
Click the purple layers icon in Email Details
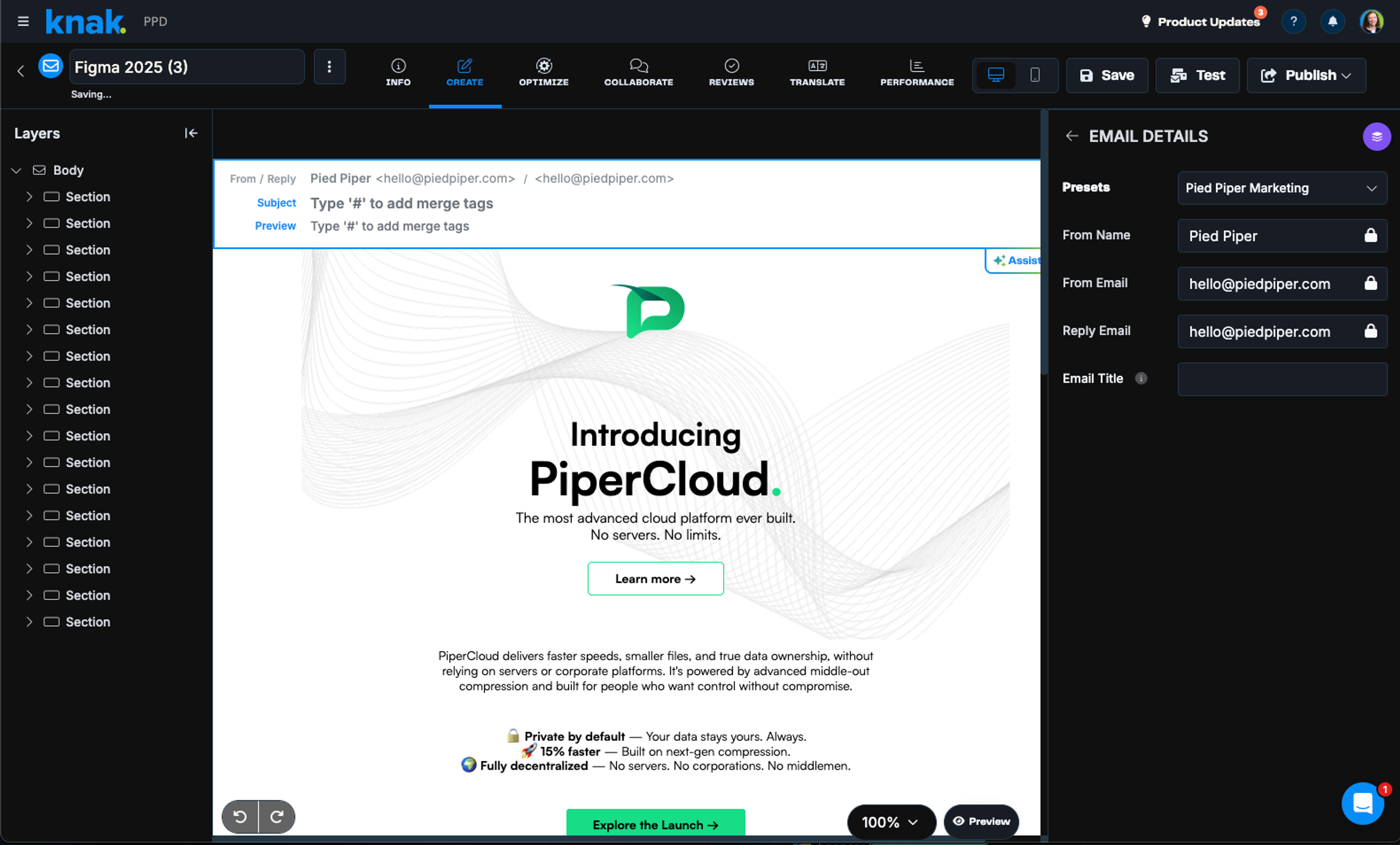coord(1376,136)
